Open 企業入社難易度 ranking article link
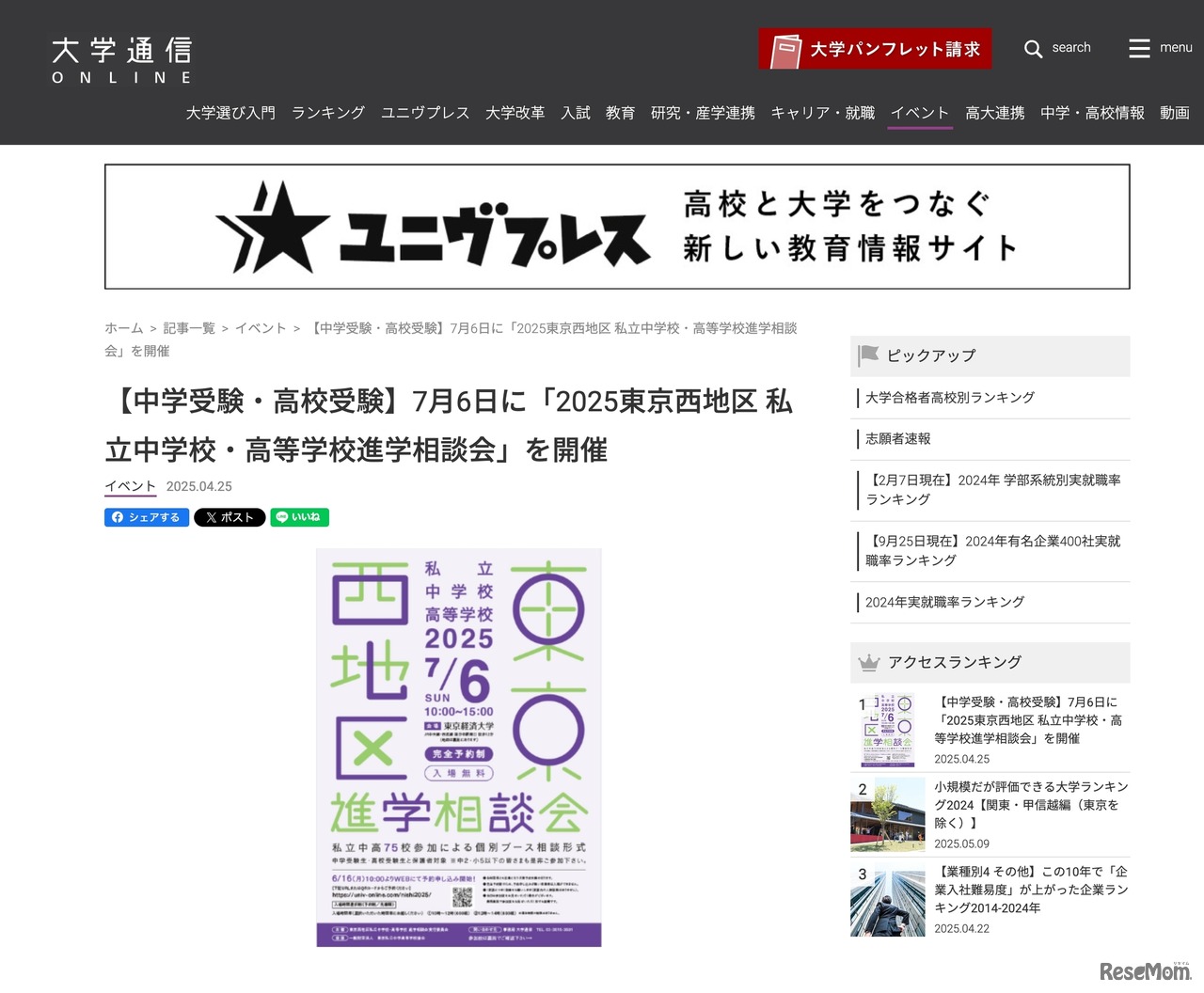This screenshot has height=993, width=1204. point(1031,890)
